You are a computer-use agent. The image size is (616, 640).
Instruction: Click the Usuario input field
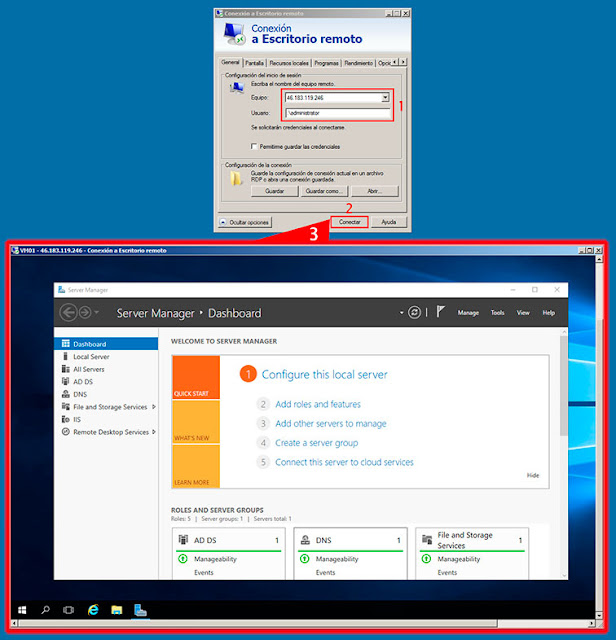pos(338,113)
